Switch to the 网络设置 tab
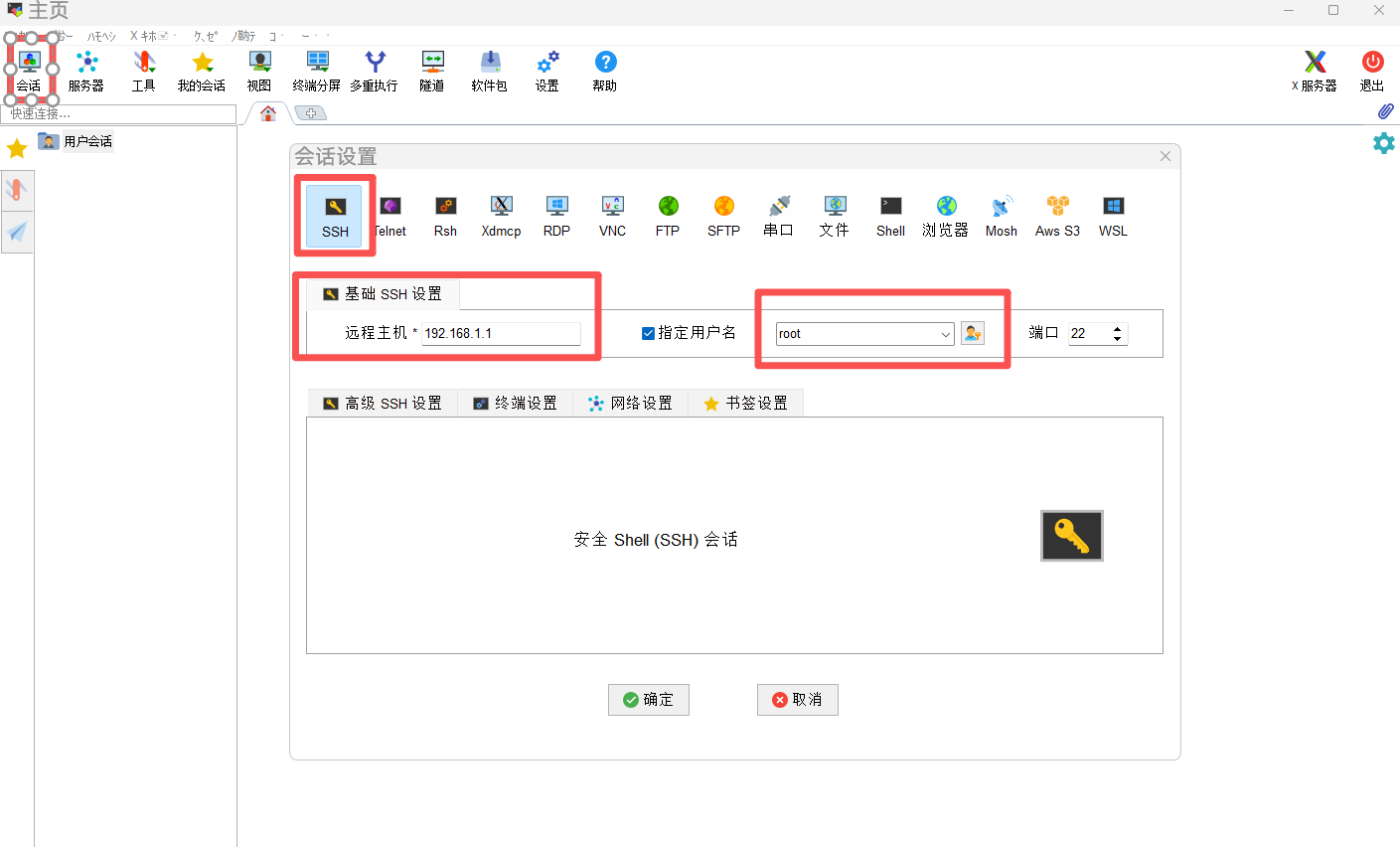Screen dimensions: 1400x847 [x=630, y=403]
